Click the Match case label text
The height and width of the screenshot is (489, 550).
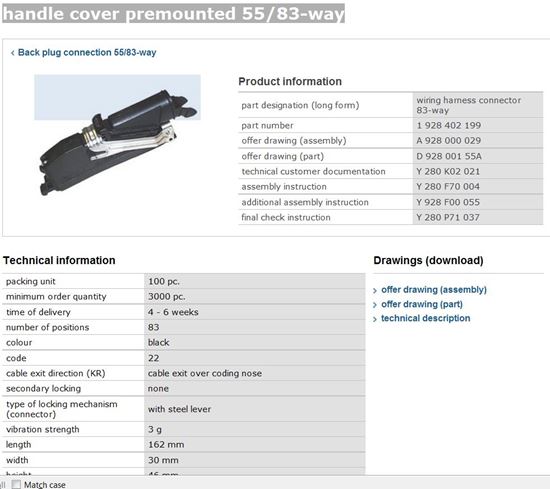(x=45, y=485)
